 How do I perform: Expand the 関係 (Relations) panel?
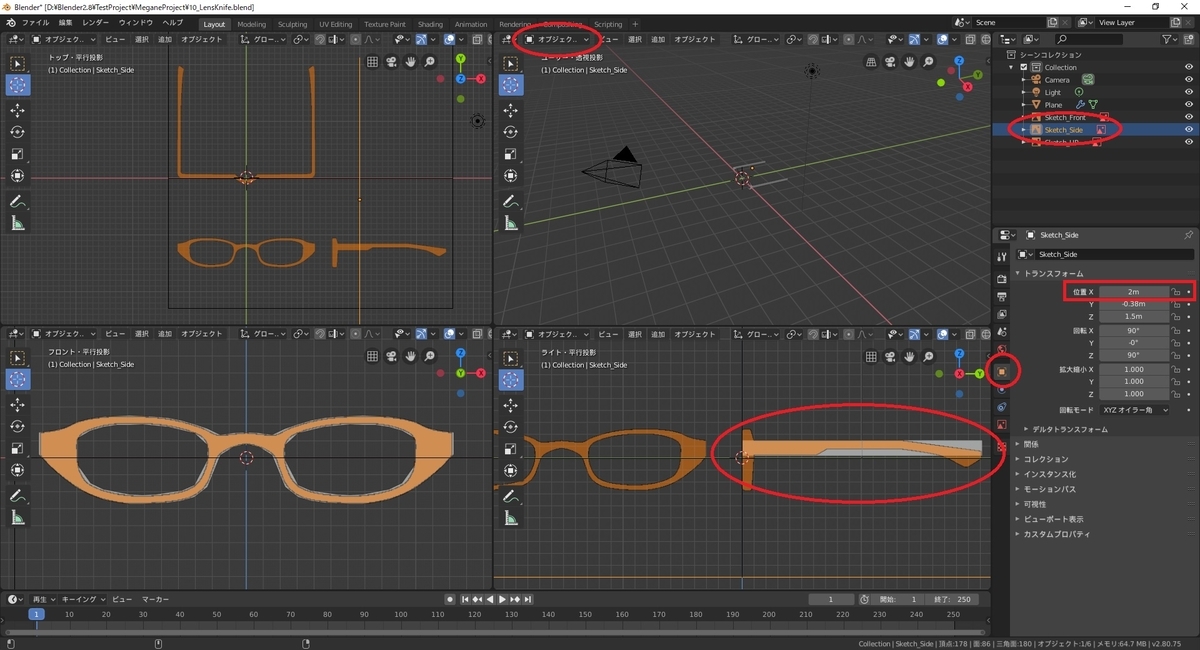coord(1031,444)
